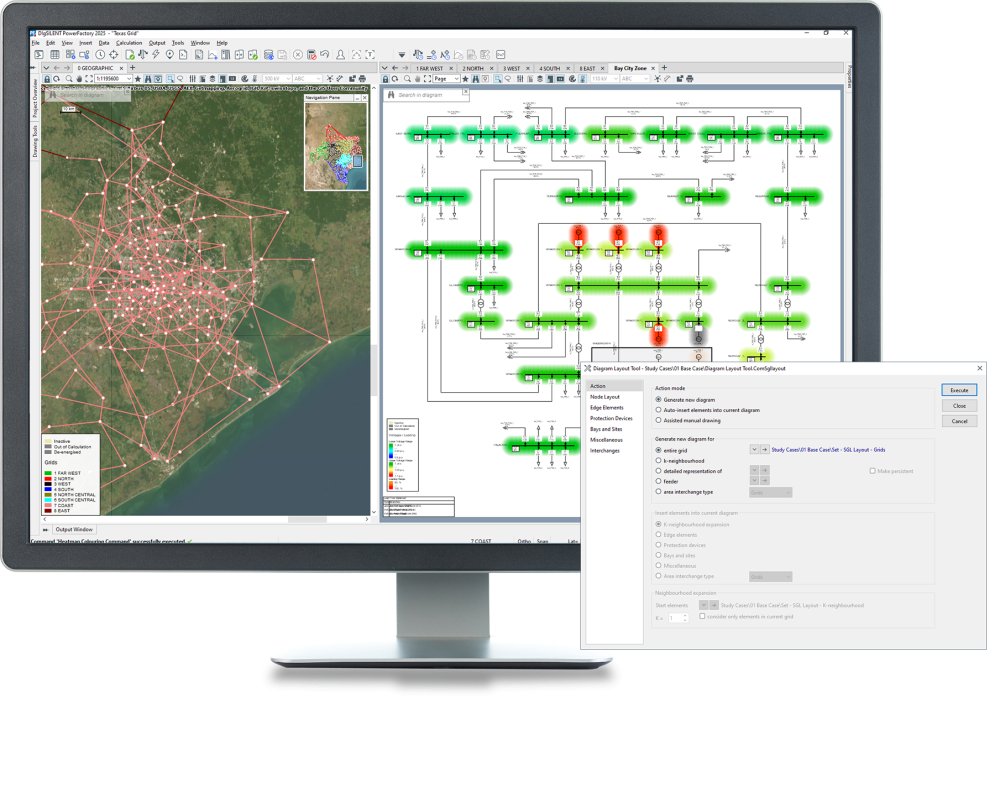Click the break/stop circled X icon
Image resolution: width=1000 pixels, height=788 pixels.
297,55
